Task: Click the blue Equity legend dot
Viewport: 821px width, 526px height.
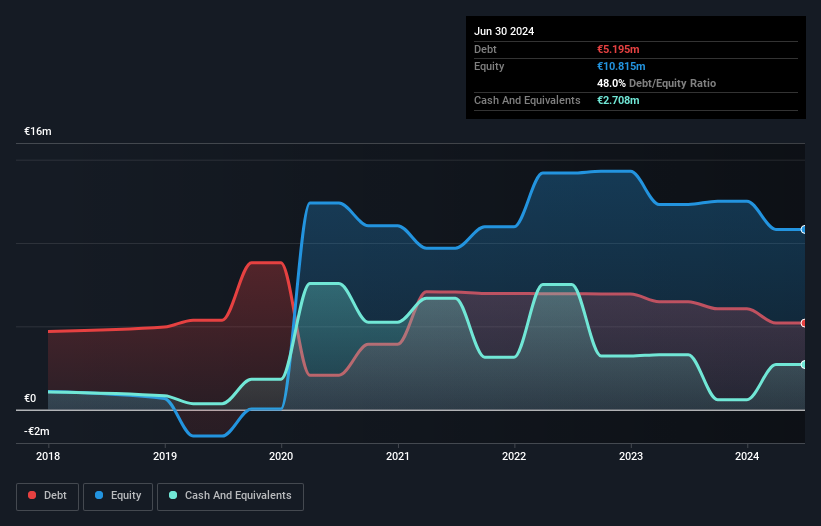Action: 99,495
